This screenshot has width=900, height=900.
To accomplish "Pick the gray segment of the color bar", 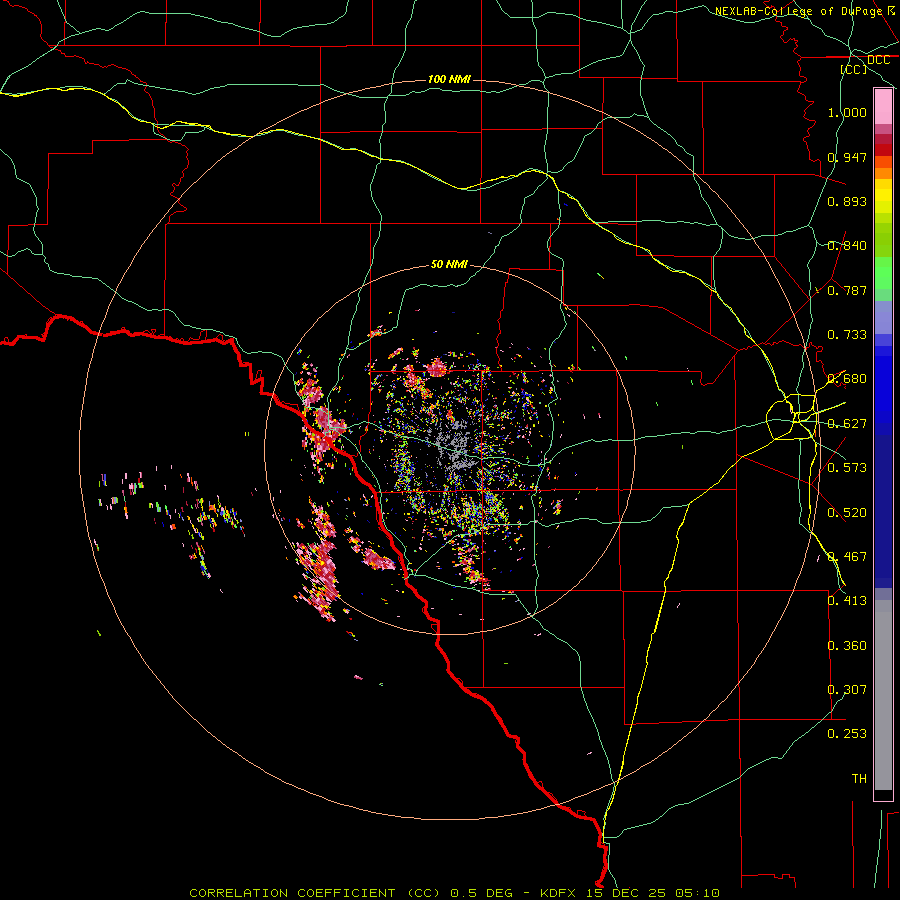I will tap(883, 695).
